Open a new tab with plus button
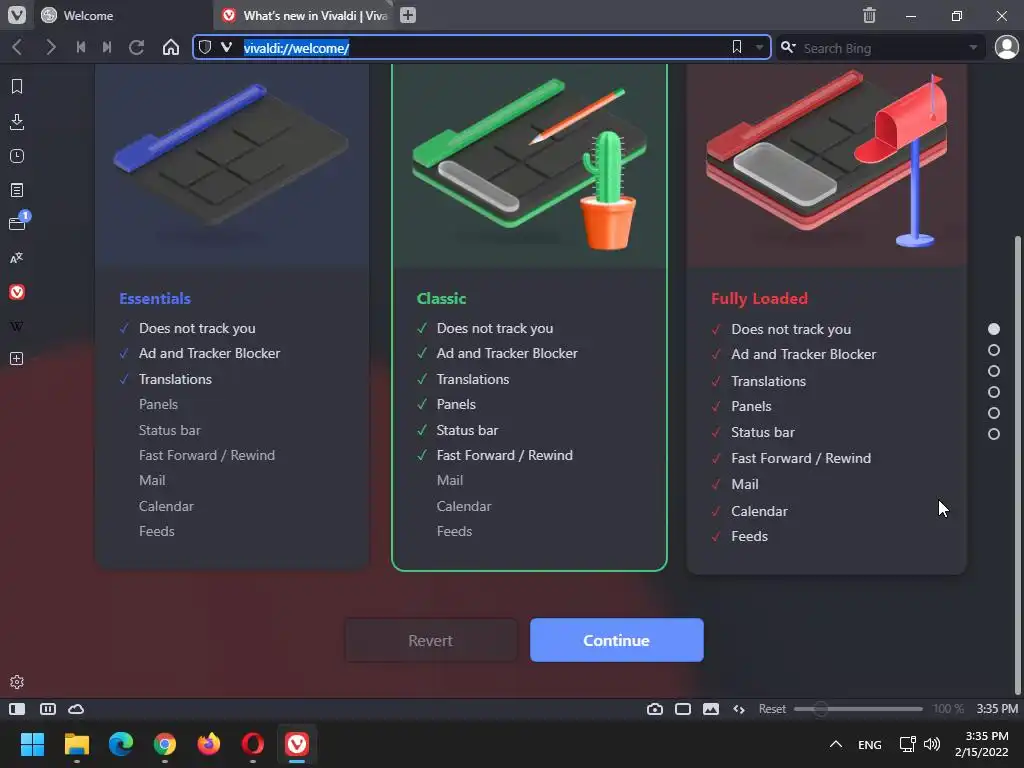The width and height of the screenshot is (1024, 768). [x=408, y=15]
